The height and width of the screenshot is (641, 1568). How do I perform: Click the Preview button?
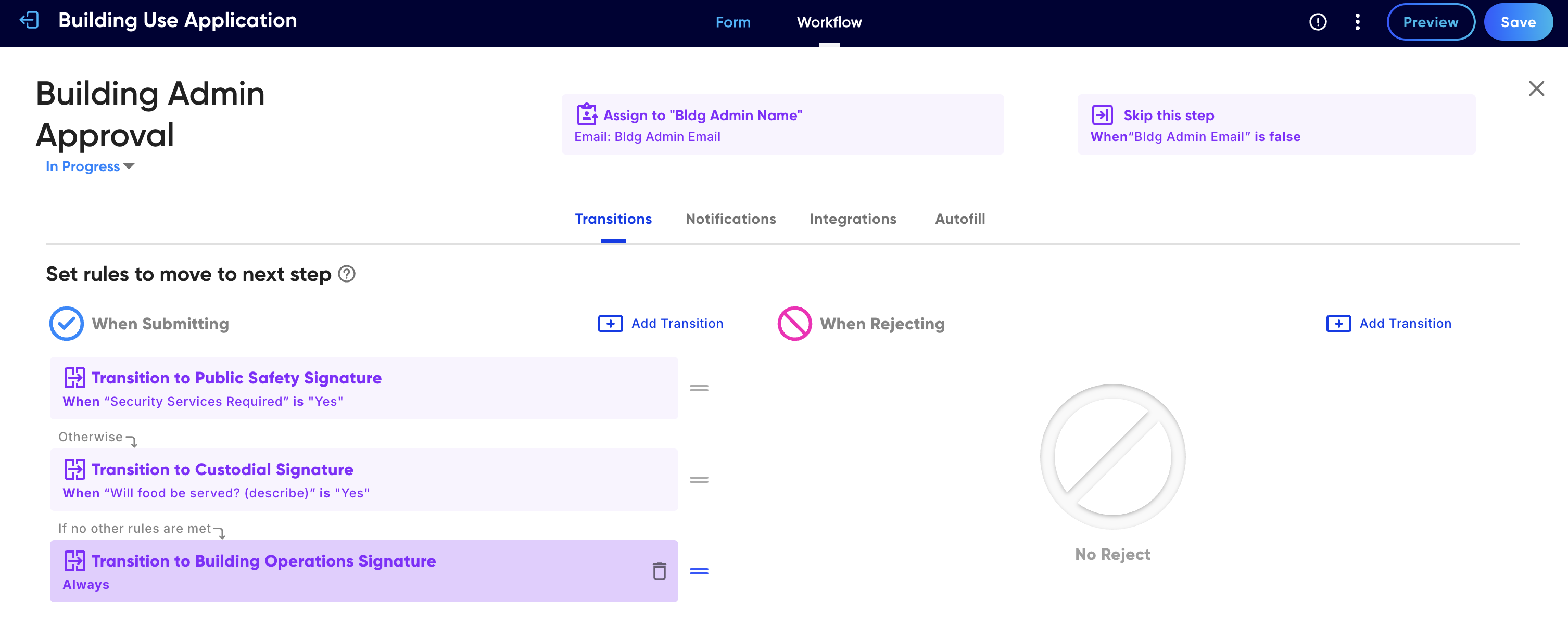pyautogui.click(x=1431, y=22)
